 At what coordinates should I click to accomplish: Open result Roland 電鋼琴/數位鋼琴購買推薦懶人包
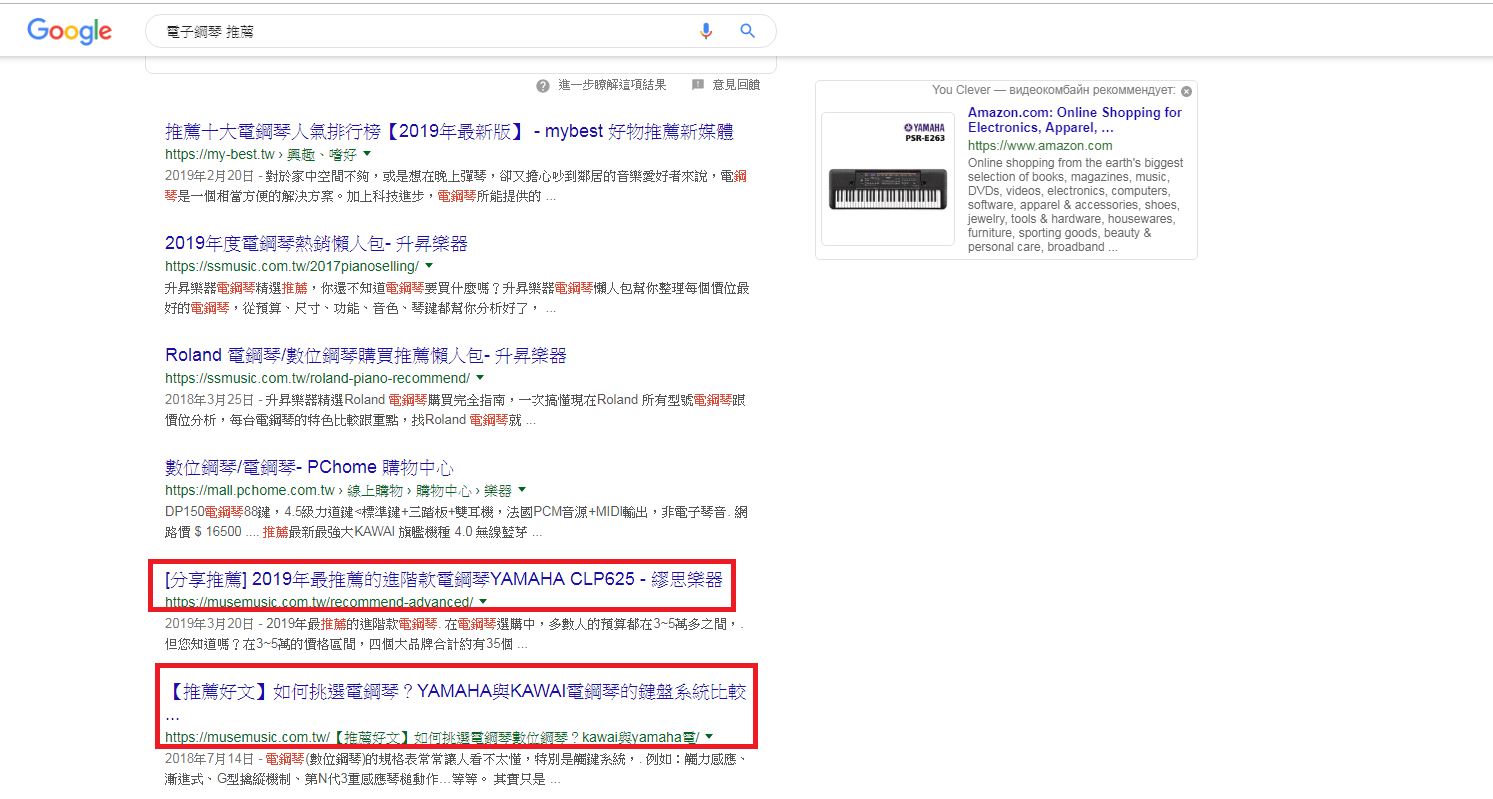coord(366,356)
